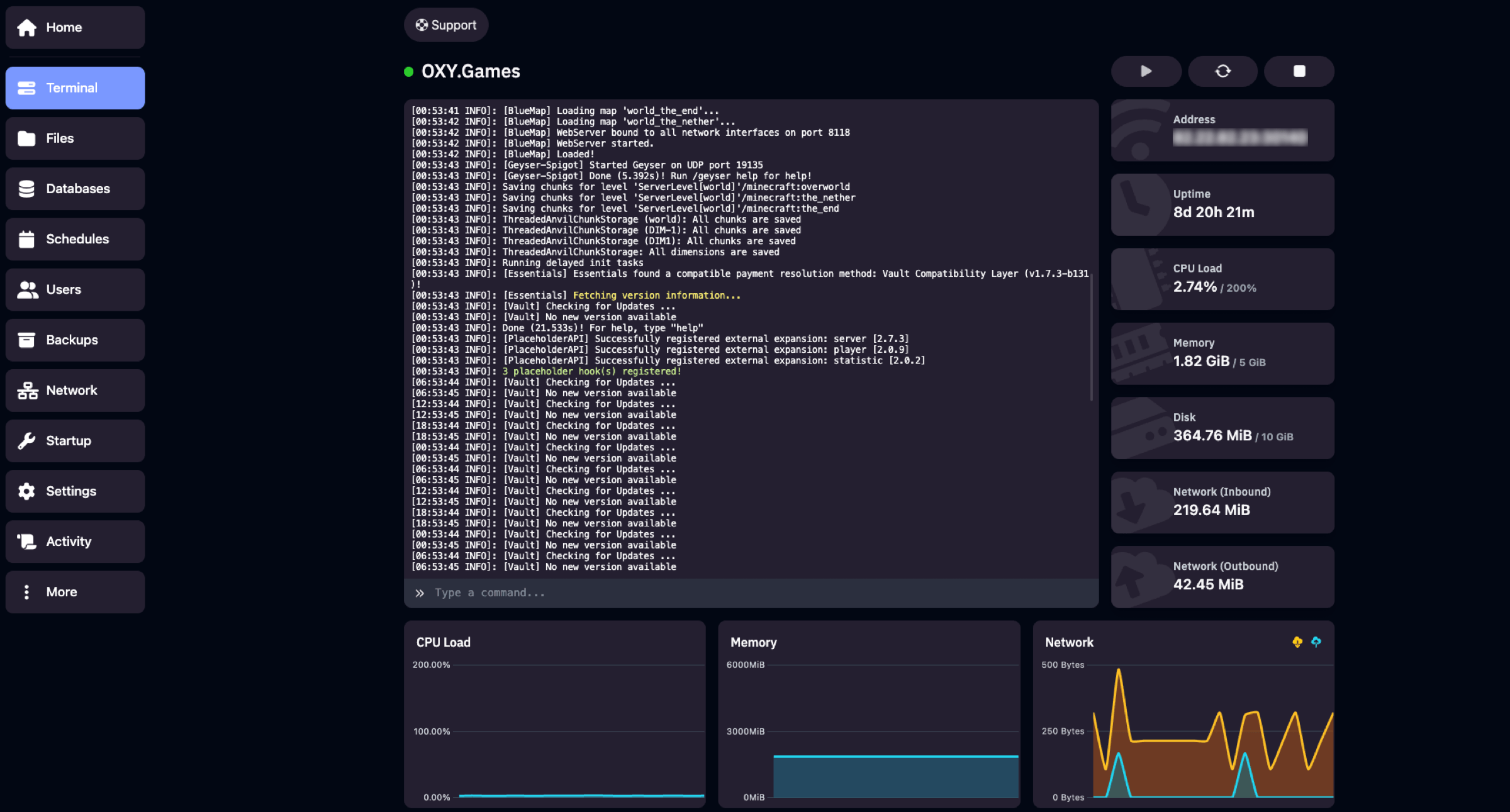
Task: Expand the More menu in sidebar
Action: pyautogui.click(x=75, y=591)
